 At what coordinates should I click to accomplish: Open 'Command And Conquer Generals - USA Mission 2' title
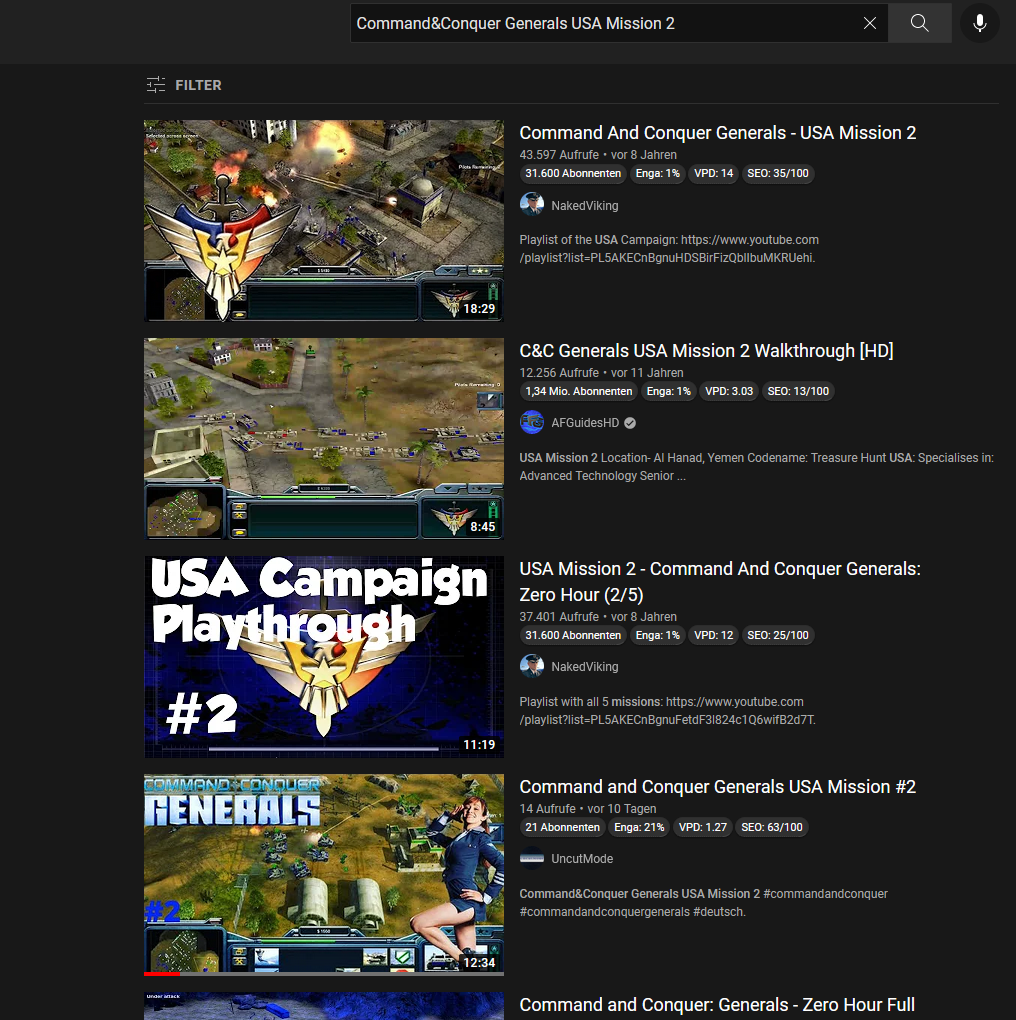pos(717,133)
